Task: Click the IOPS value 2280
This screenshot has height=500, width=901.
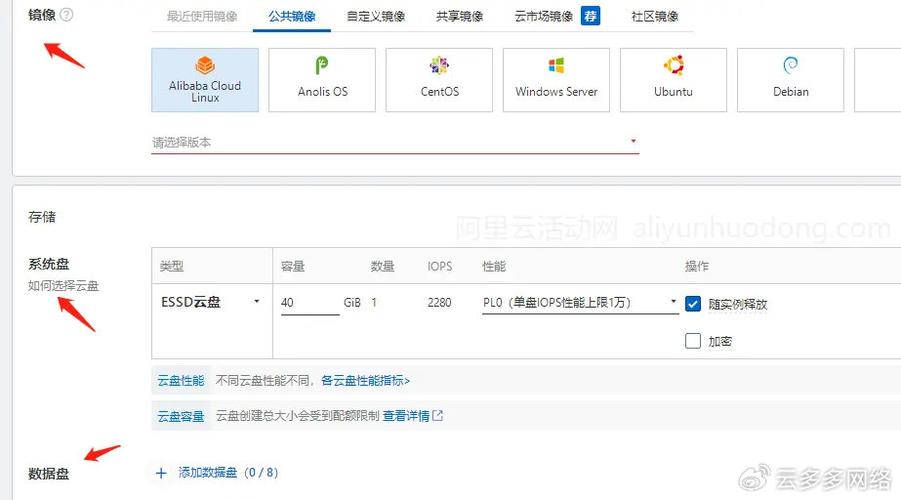Action: tap(440, 302)
